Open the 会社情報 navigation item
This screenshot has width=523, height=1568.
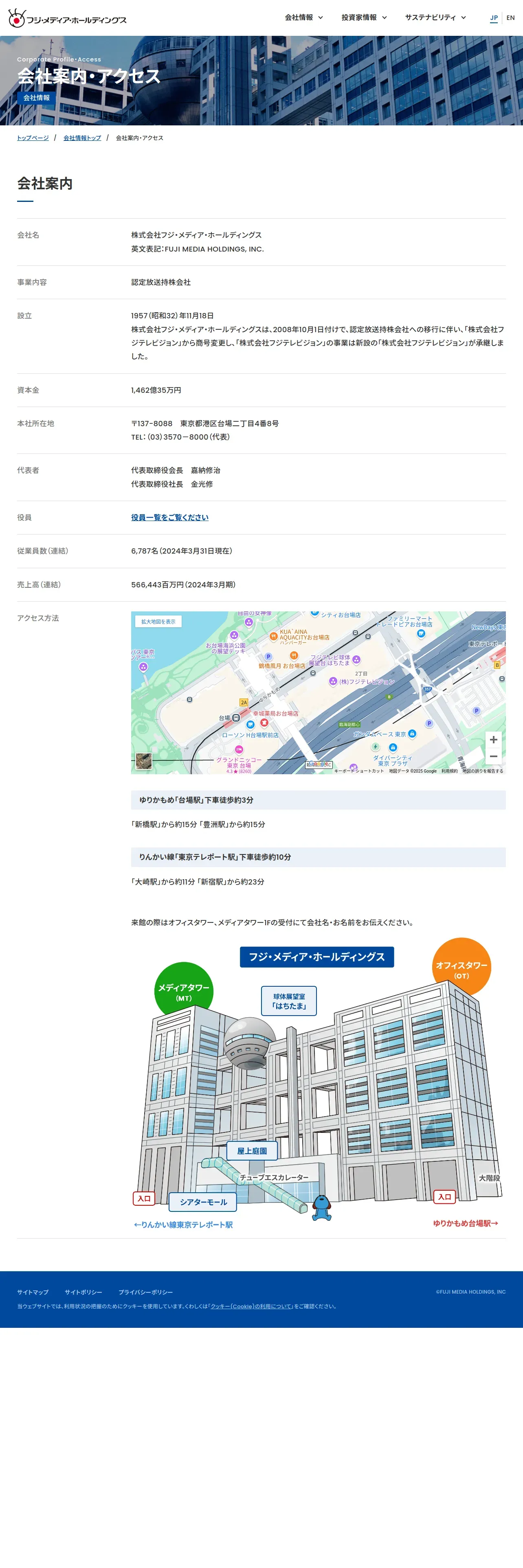click(x=299, y=18)
